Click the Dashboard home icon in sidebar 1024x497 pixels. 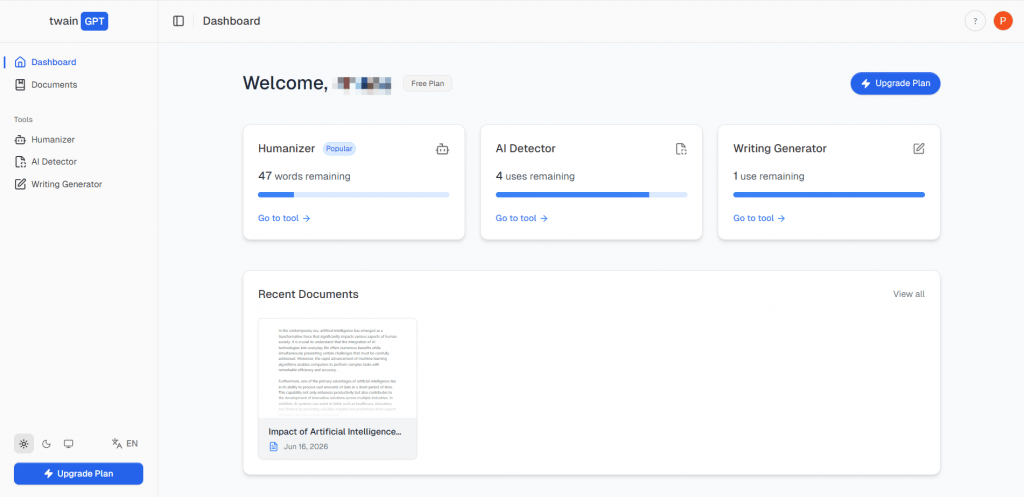(20, 62)
